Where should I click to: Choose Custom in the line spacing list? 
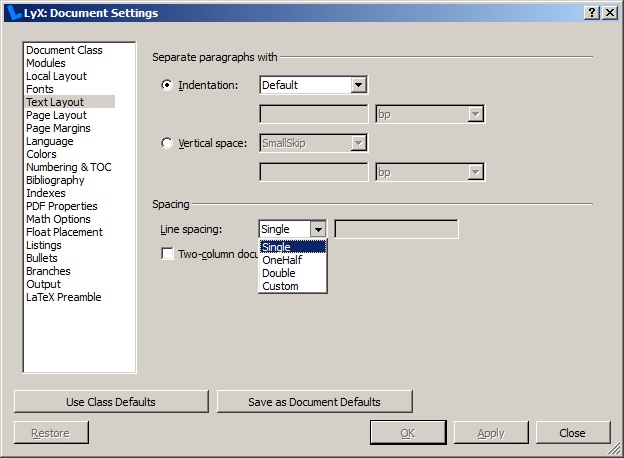293,286
